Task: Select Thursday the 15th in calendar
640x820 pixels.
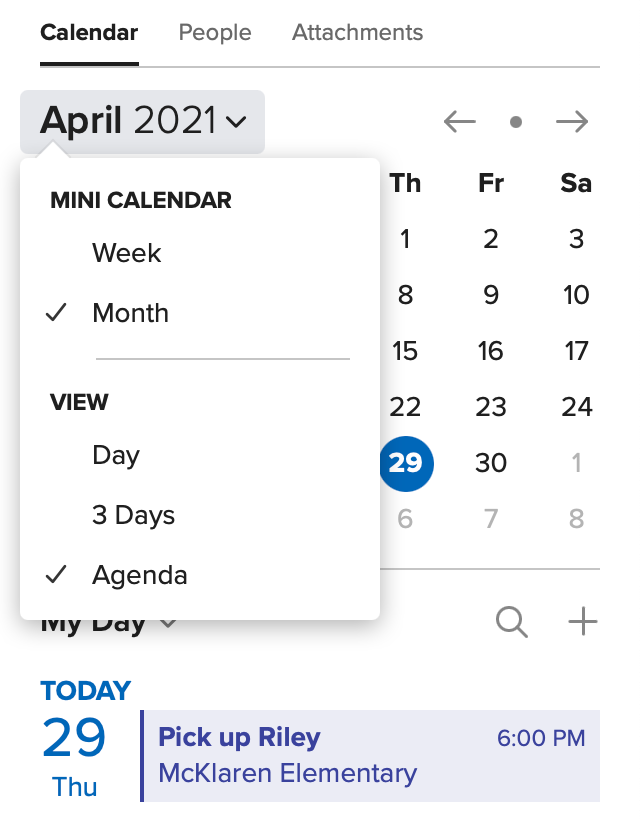Action: [405, 351]
